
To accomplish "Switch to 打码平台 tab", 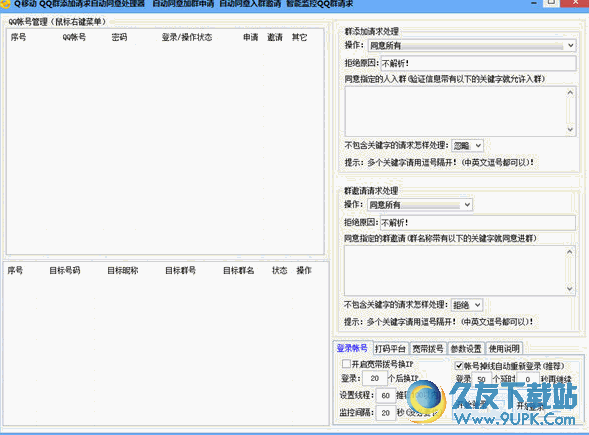I will [x=390, y=349].
